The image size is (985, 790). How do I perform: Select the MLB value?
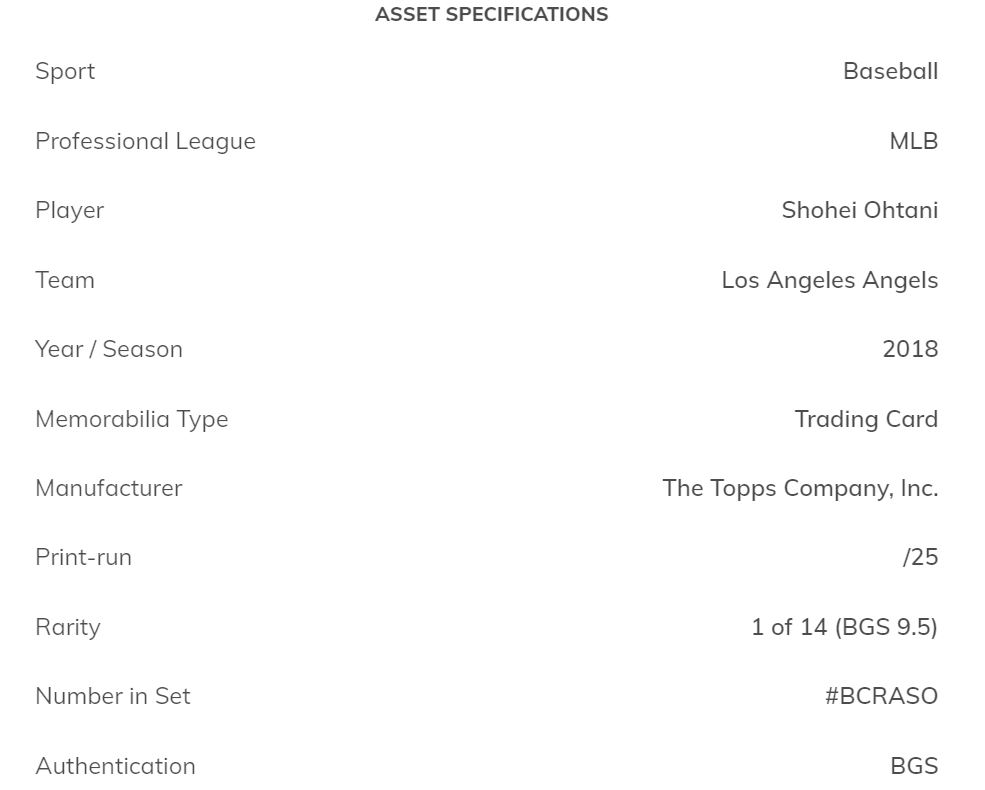(913, 141)
